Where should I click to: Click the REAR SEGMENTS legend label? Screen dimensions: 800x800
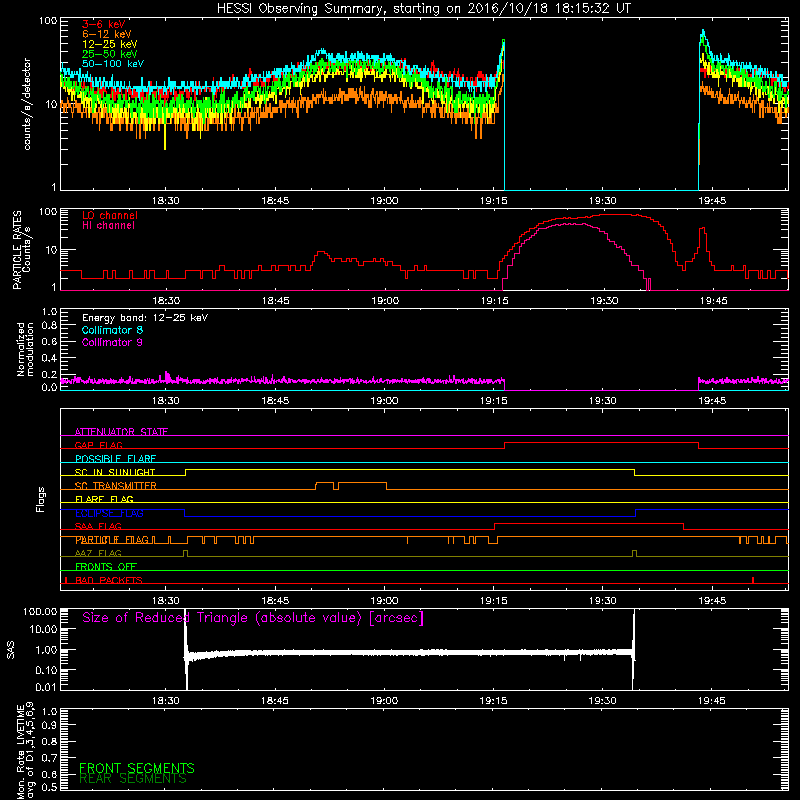pos(133,779)
